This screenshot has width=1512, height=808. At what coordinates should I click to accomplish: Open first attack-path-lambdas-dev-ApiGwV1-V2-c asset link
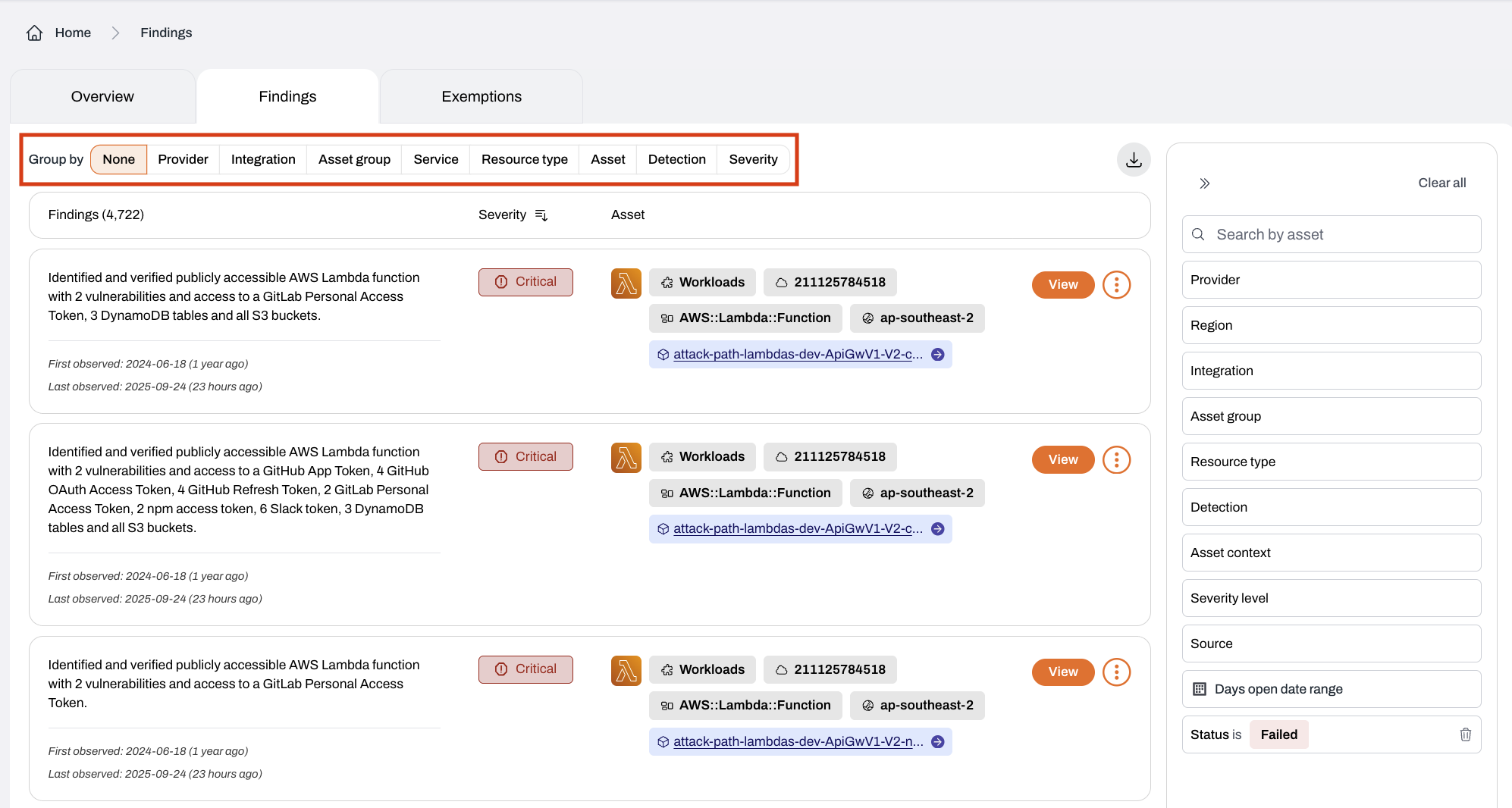pyautogui.click(x=798, y=355)
